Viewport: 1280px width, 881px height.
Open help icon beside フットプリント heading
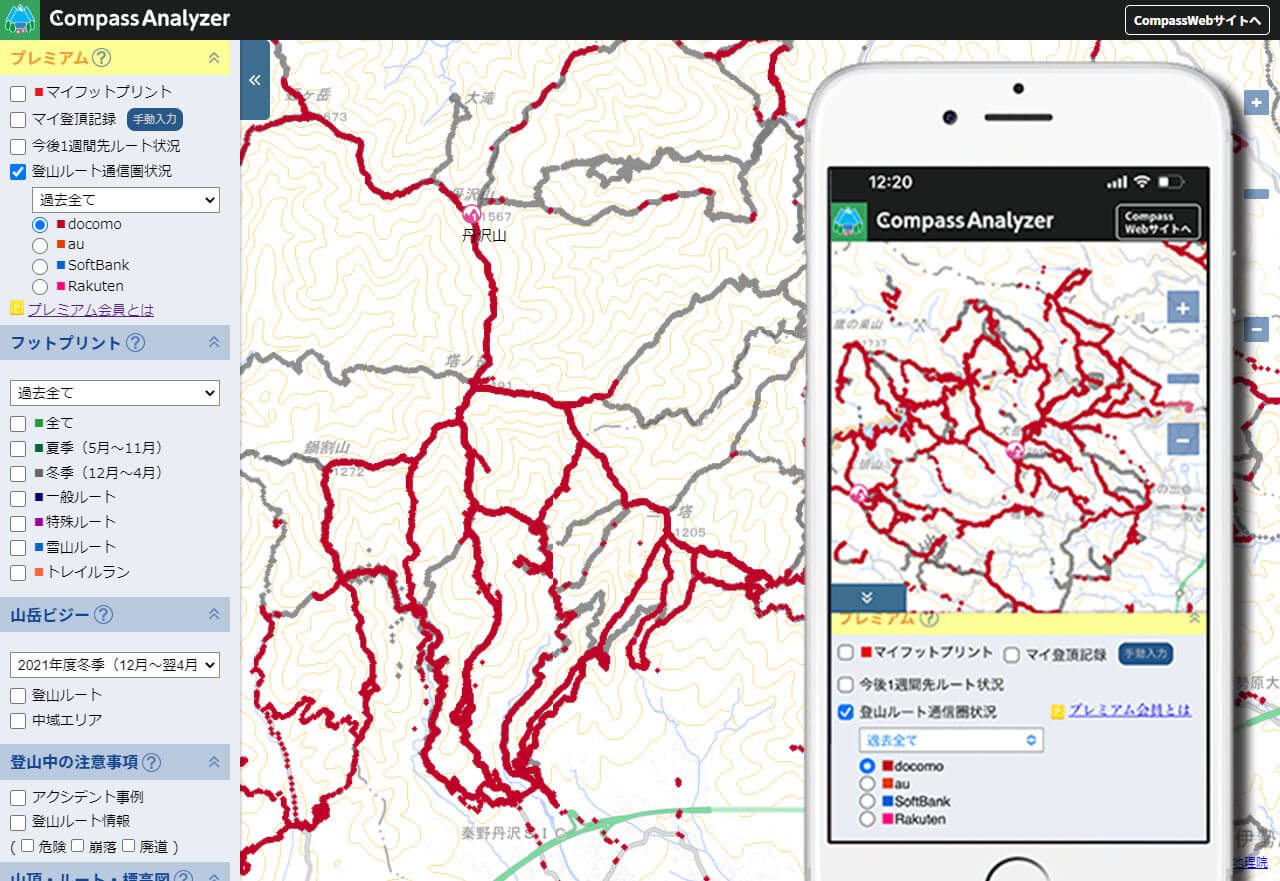135,343
